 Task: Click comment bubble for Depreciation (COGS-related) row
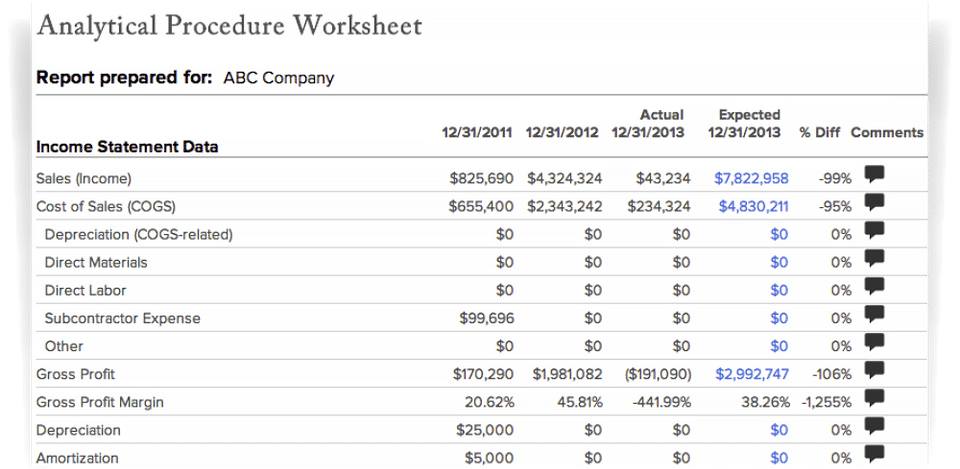874,230
